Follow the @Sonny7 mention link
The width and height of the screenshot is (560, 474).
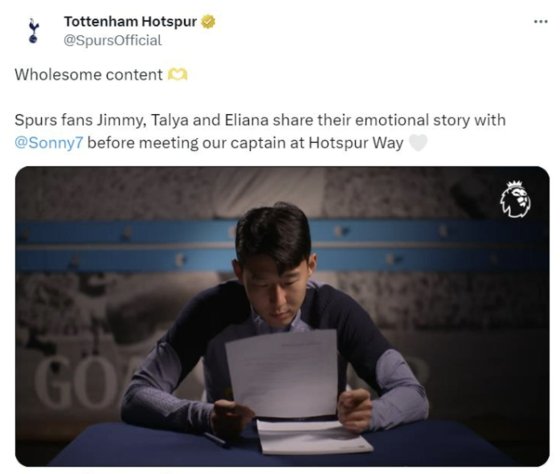point(49,143)
